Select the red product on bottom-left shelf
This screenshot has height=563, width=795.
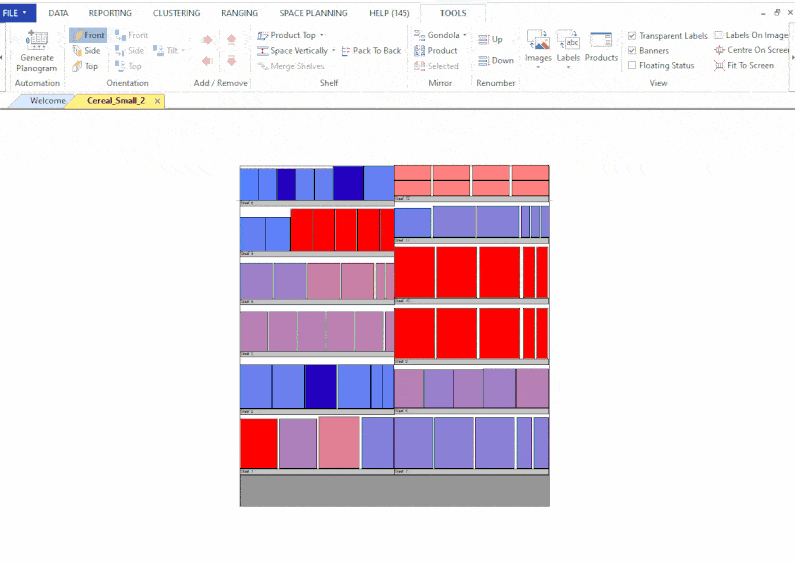(259, 443)
